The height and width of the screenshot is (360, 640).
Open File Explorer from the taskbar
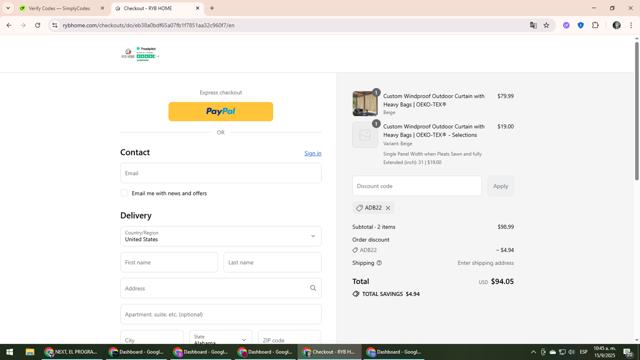pyautogui.click(x=30, y=352)
